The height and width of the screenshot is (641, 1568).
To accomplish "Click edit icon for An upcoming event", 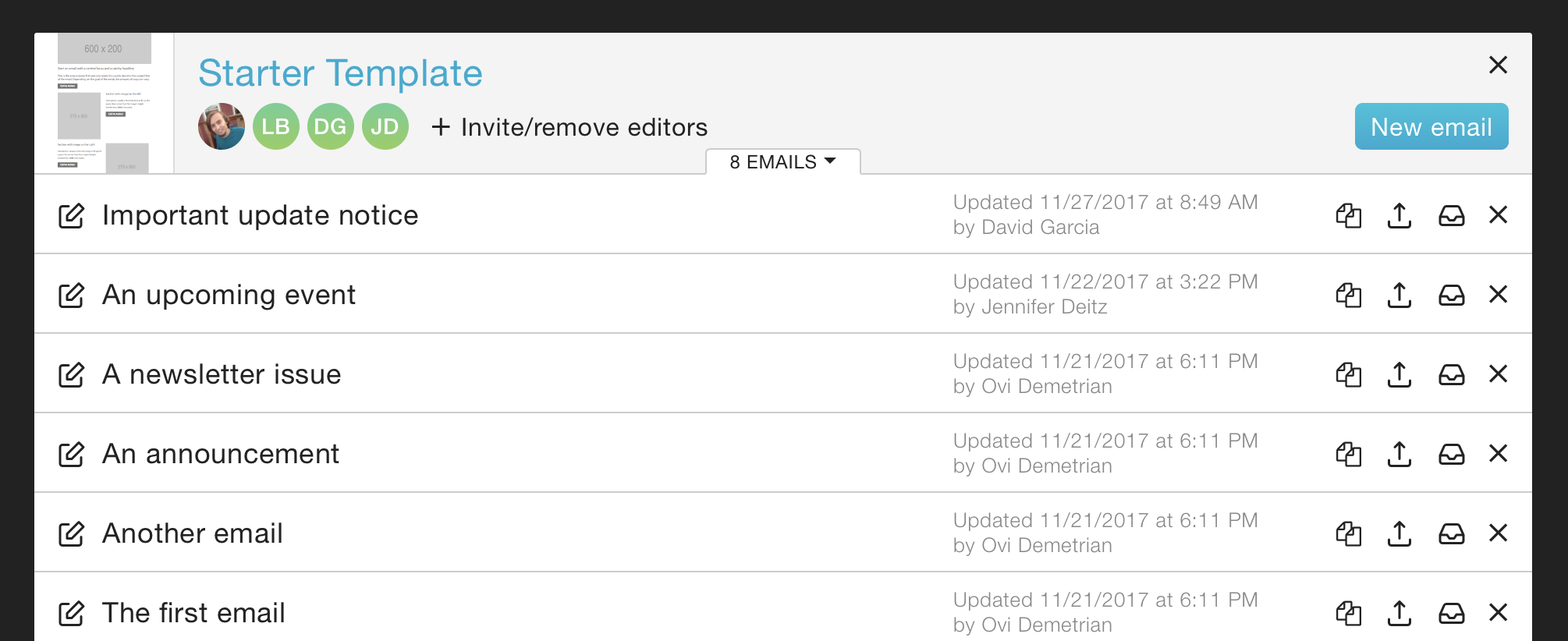I will click(71, 295).
